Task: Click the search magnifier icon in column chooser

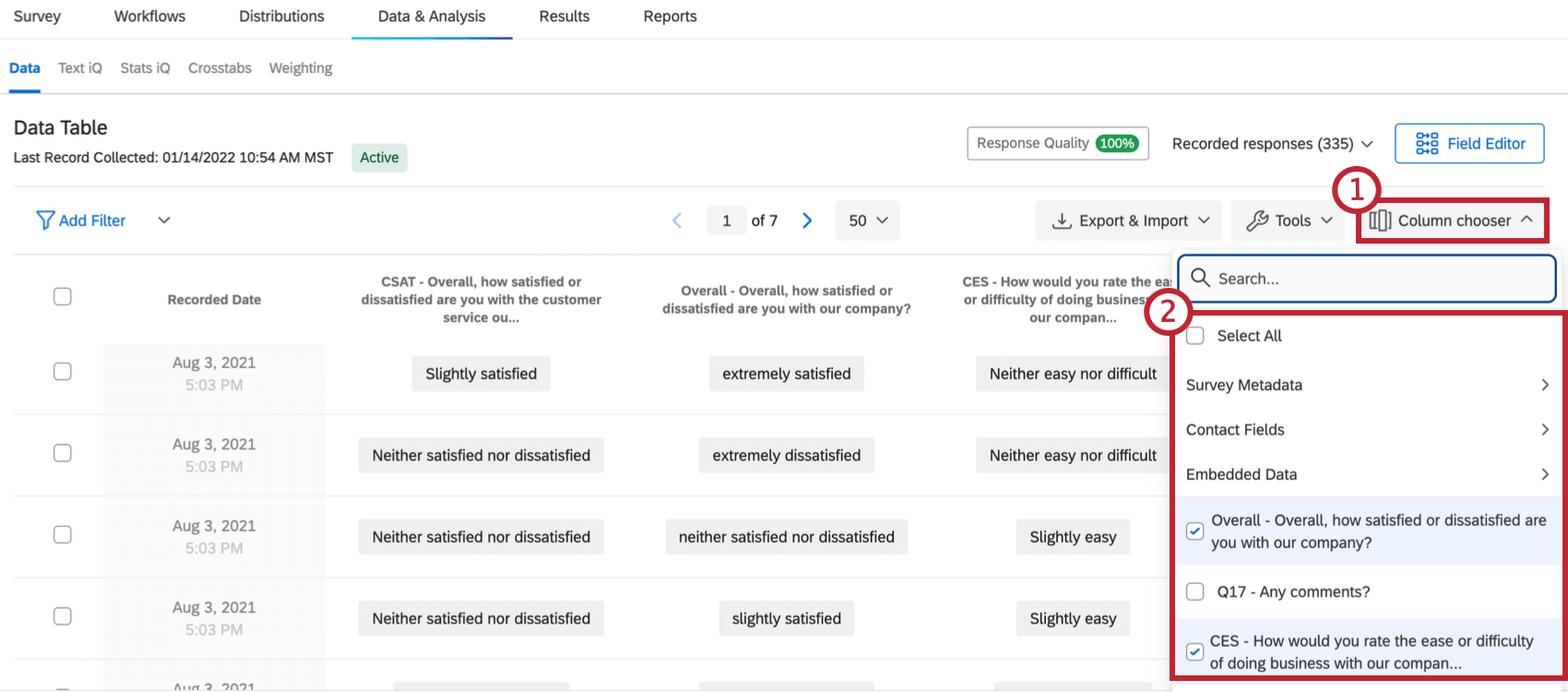Action: click(x=1200, y=279)
